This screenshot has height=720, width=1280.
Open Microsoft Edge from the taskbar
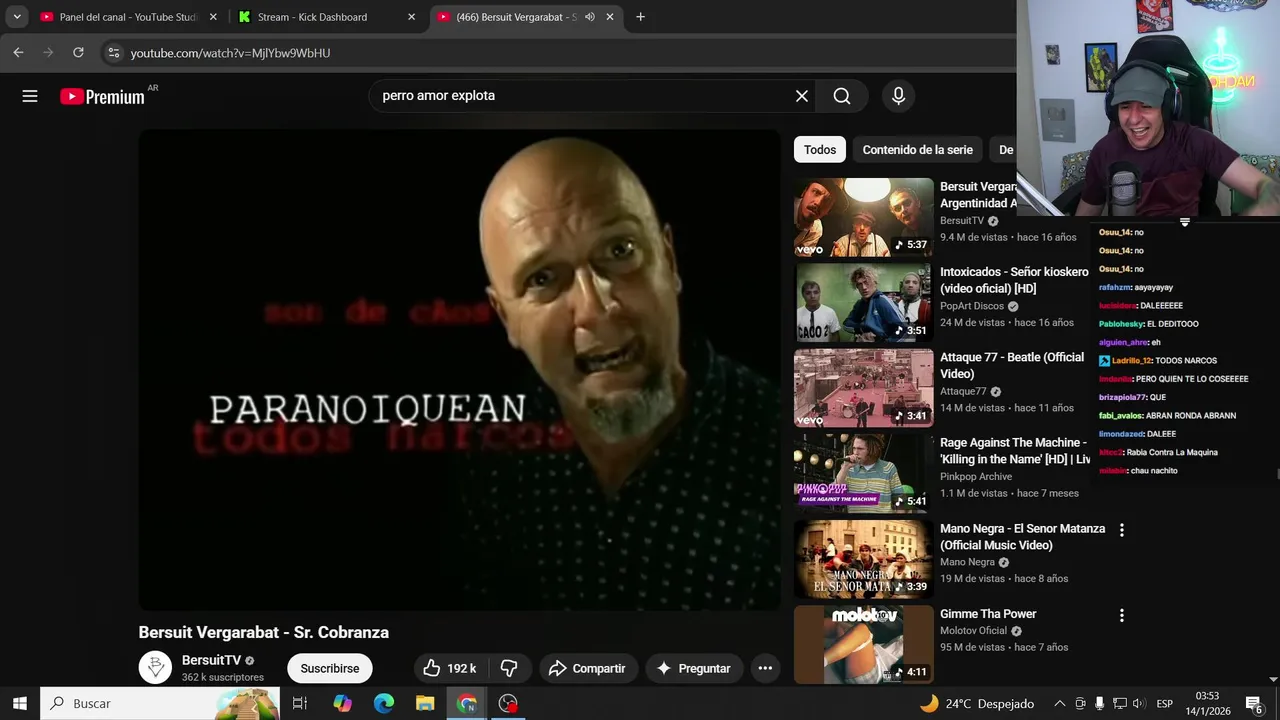(384, 703)
